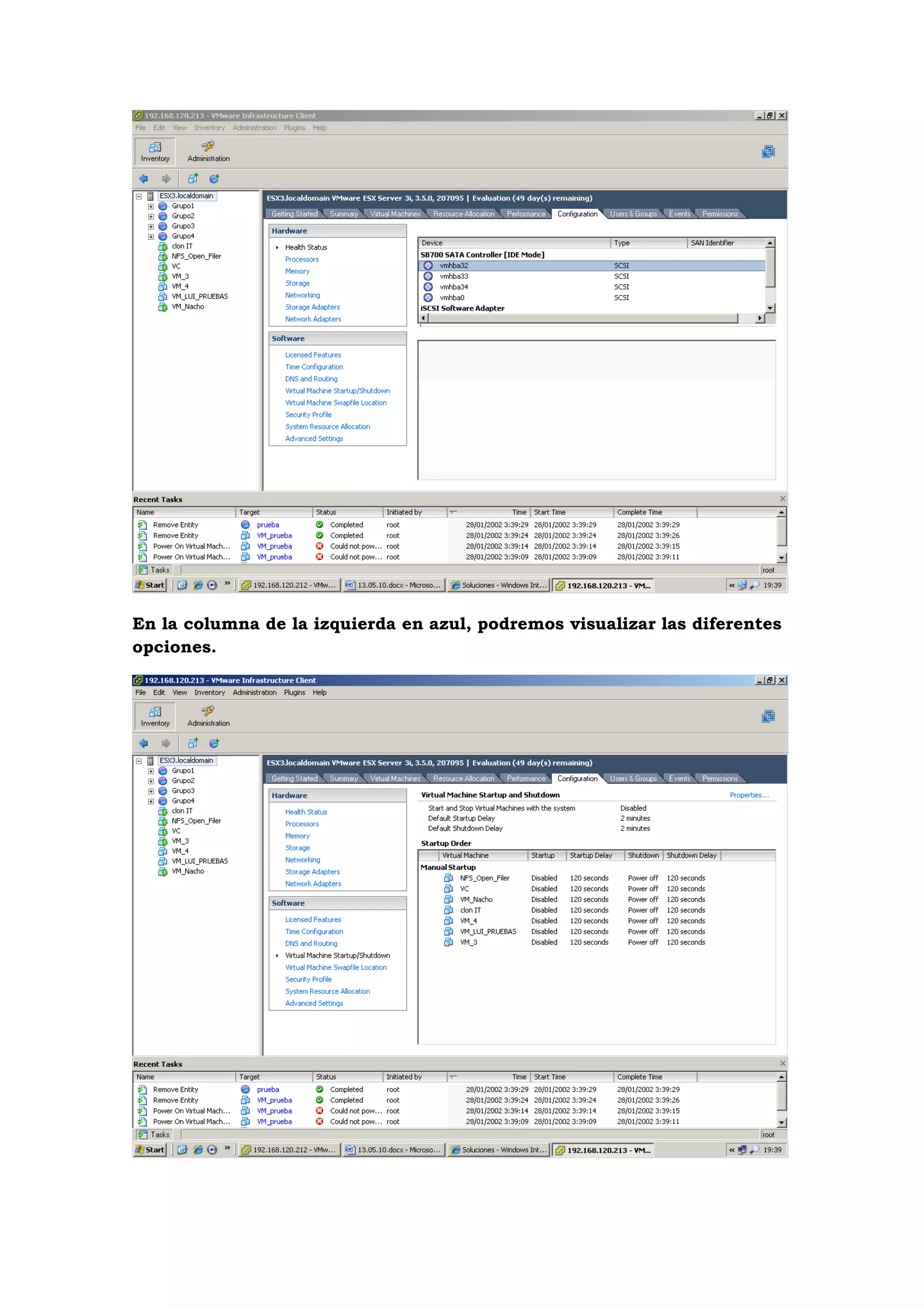The image size is (924, 1308).
Task: Click new virtual machine toolbar icon in lower window
Action: tap(193, 743)
